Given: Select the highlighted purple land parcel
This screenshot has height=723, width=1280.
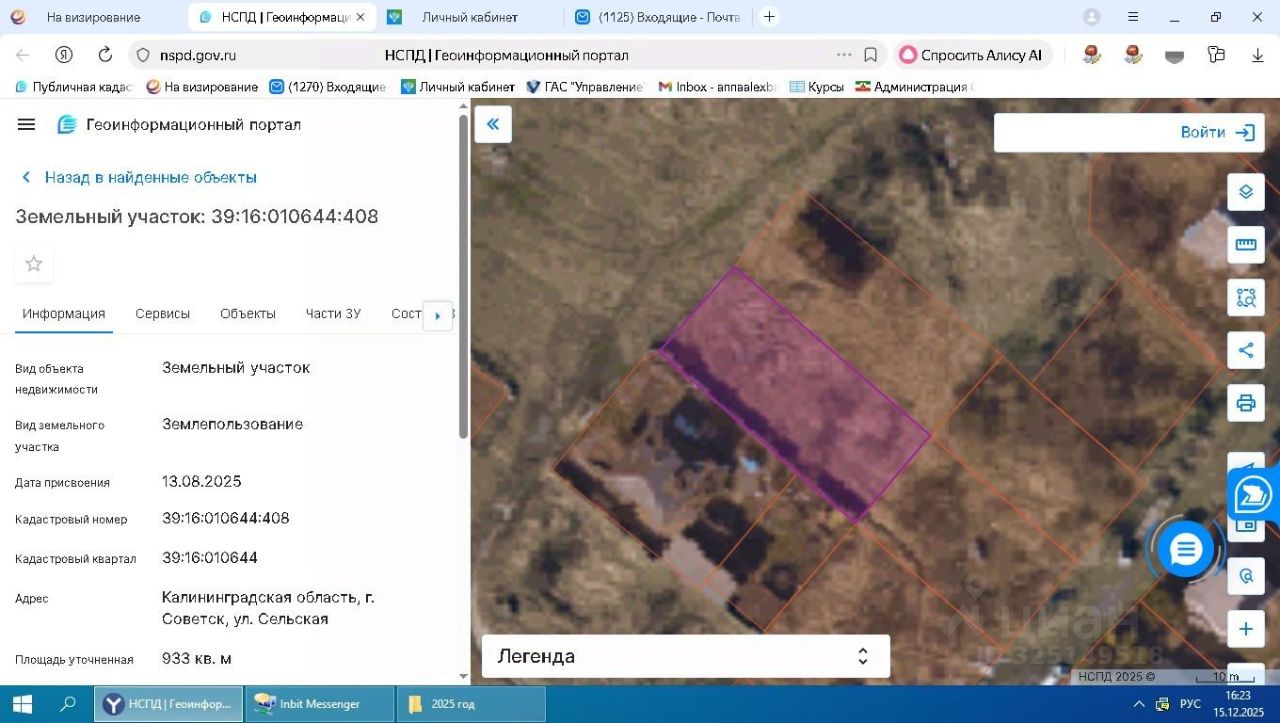Looking at the screenshot, I should 795,394.
